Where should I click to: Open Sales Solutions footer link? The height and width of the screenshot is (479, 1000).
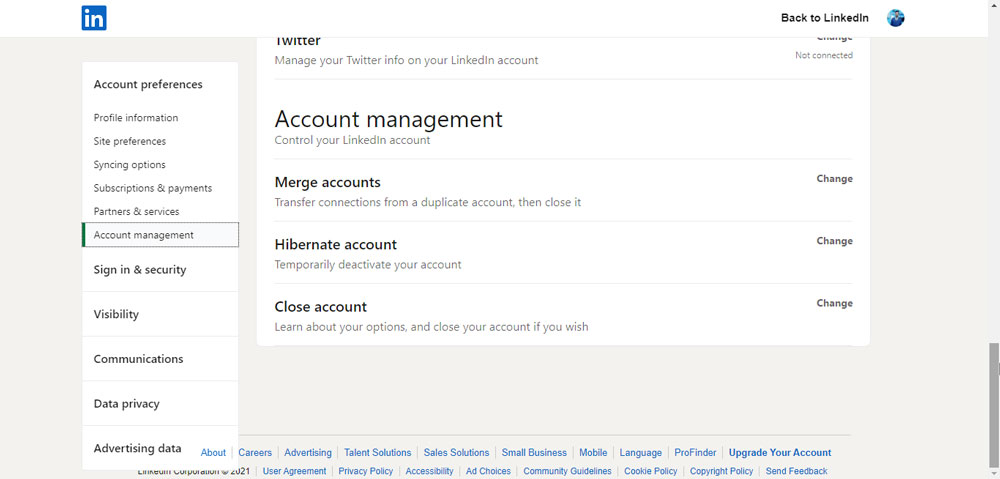point(457,453)
